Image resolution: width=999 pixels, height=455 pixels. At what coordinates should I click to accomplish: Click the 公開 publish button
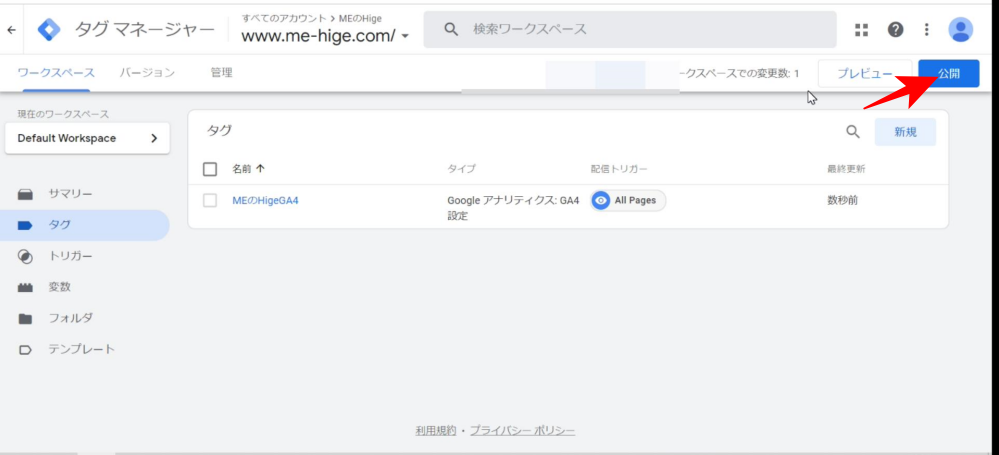click(x=949, y=74)
